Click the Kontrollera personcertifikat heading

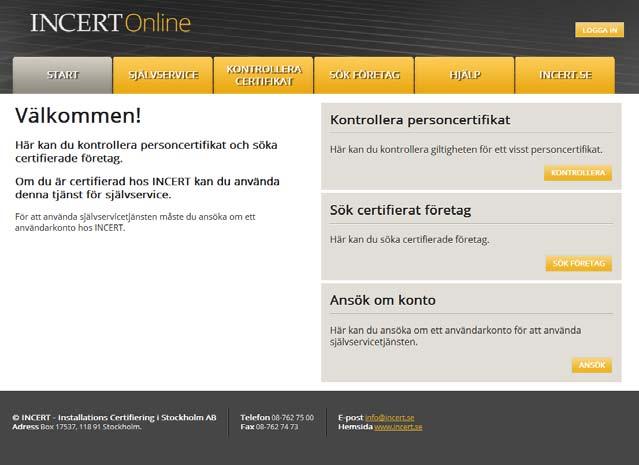pos(420,120)
